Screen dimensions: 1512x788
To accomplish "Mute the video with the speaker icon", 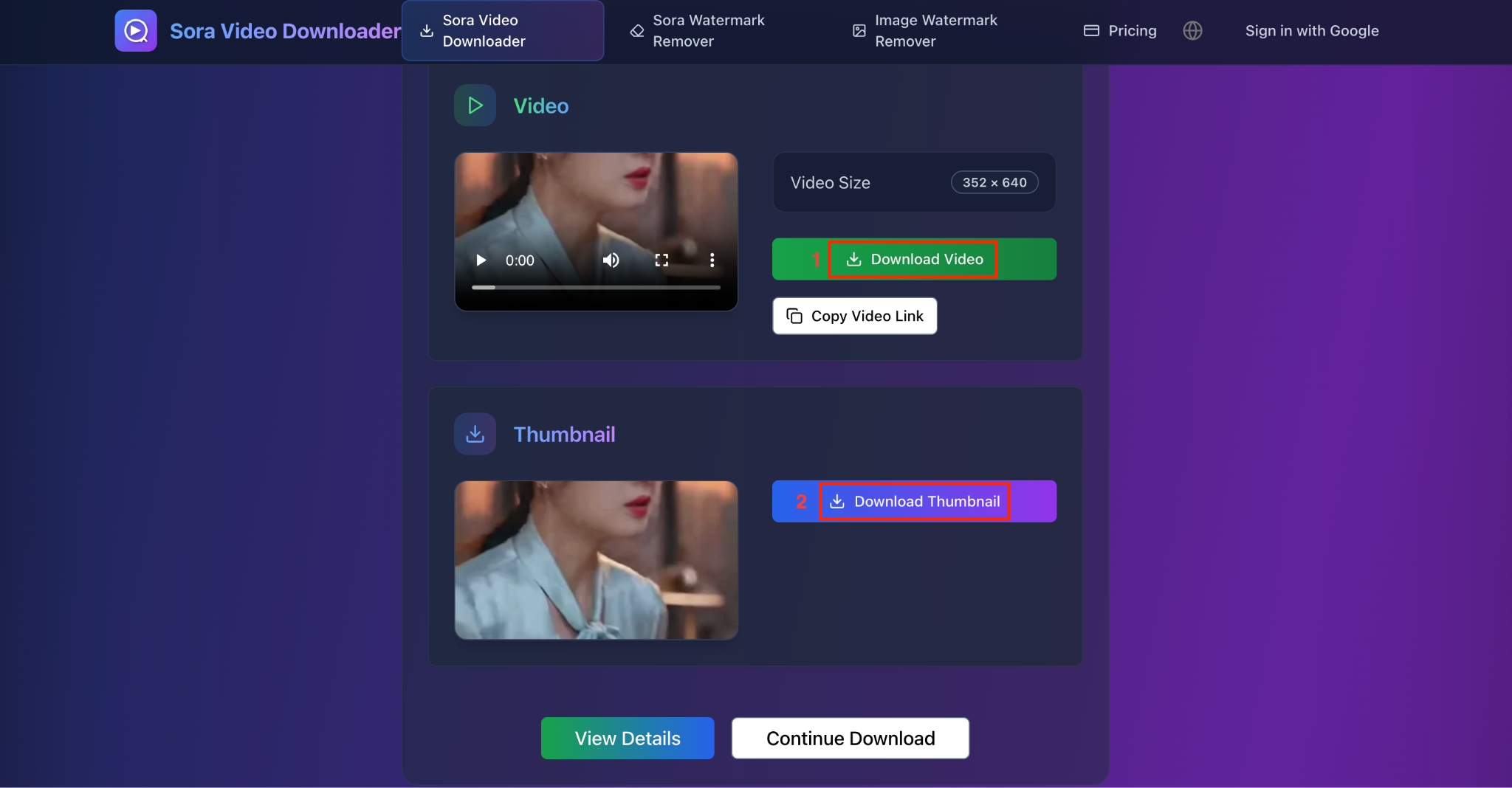I will (611, 260).
